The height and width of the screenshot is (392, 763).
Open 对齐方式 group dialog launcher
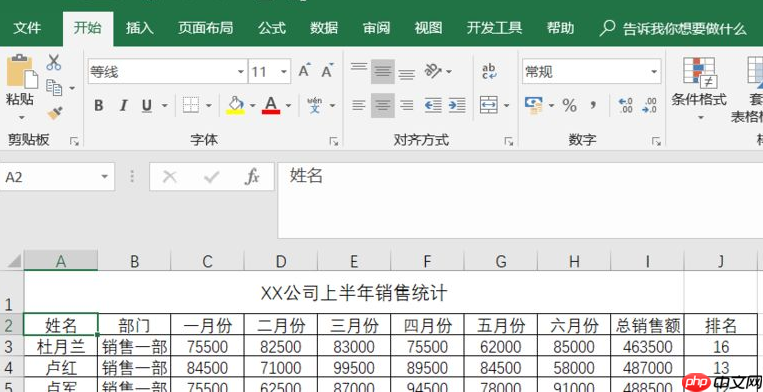[x=509, y=142]
